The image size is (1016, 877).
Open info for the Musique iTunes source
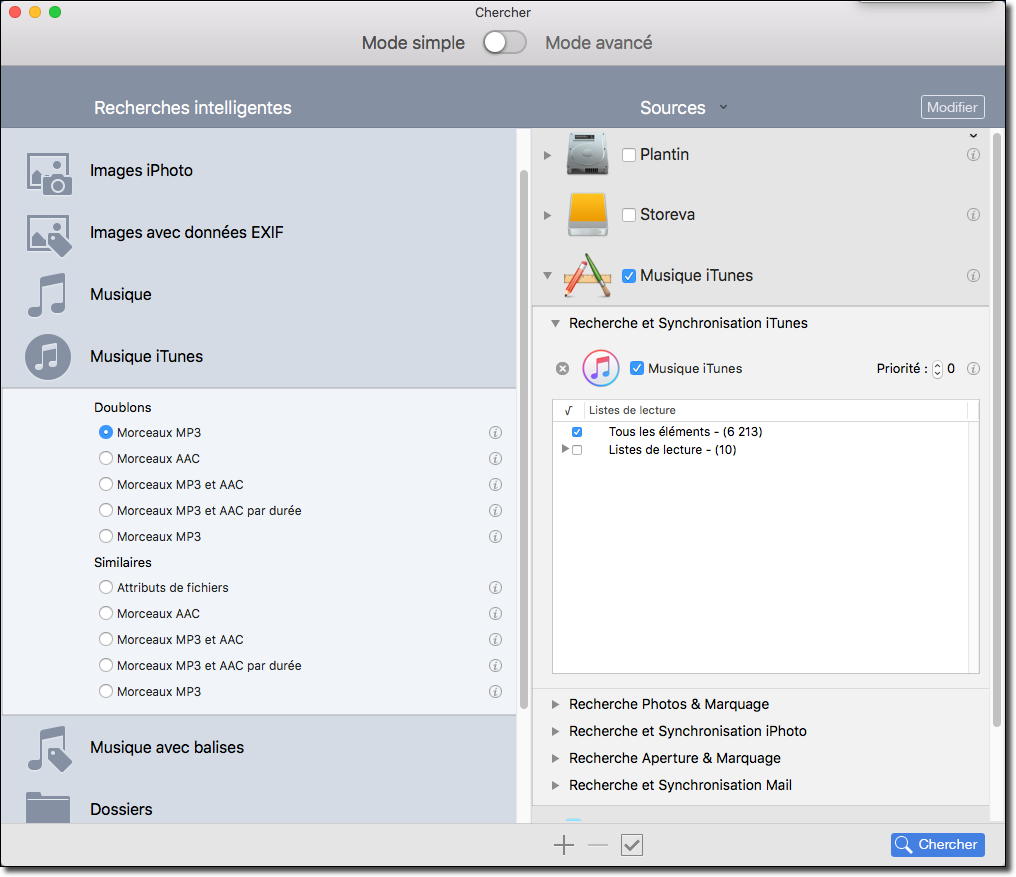pyautogui.click(x=973, y=275)
